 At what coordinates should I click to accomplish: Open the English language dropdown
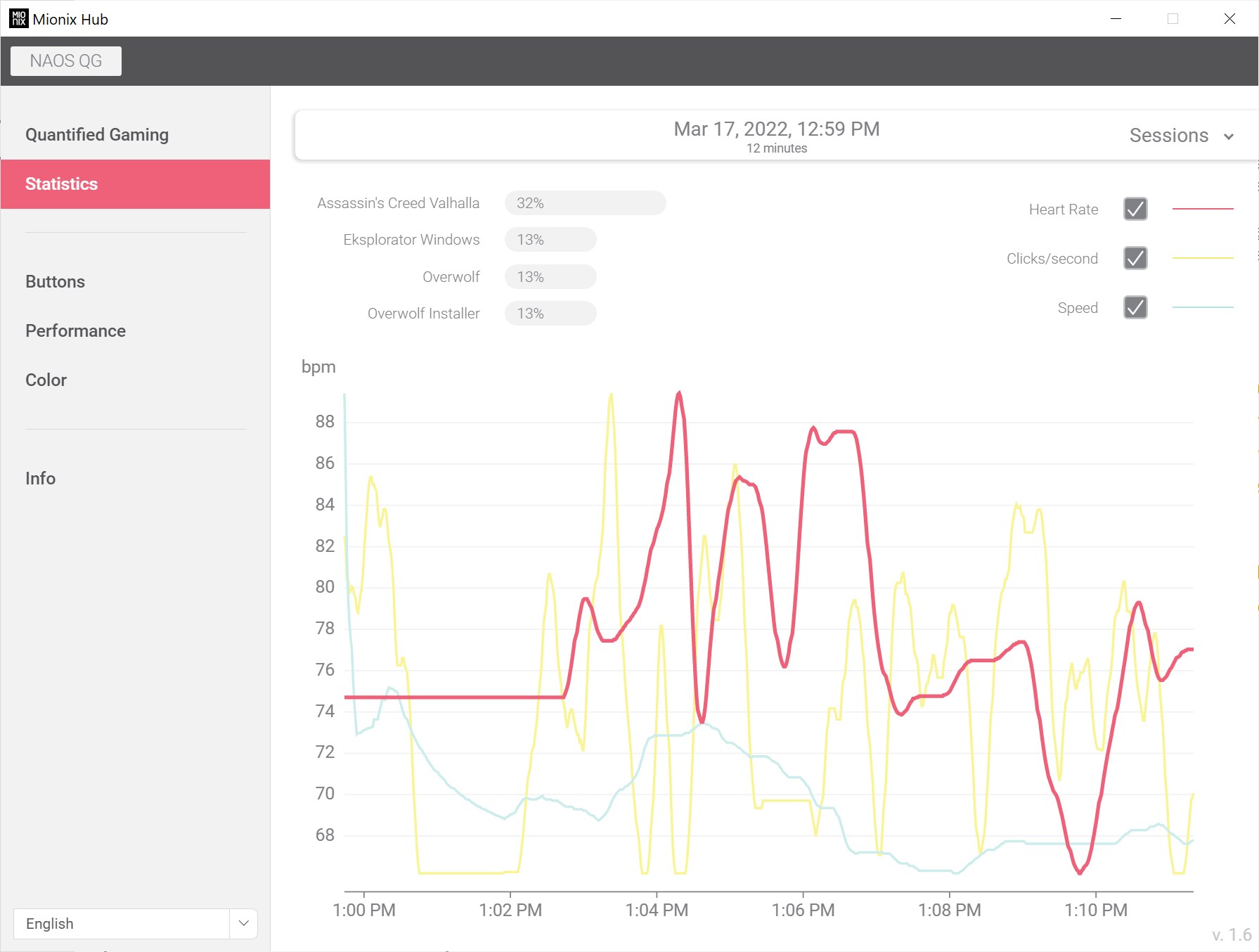(x=121, y=923)
